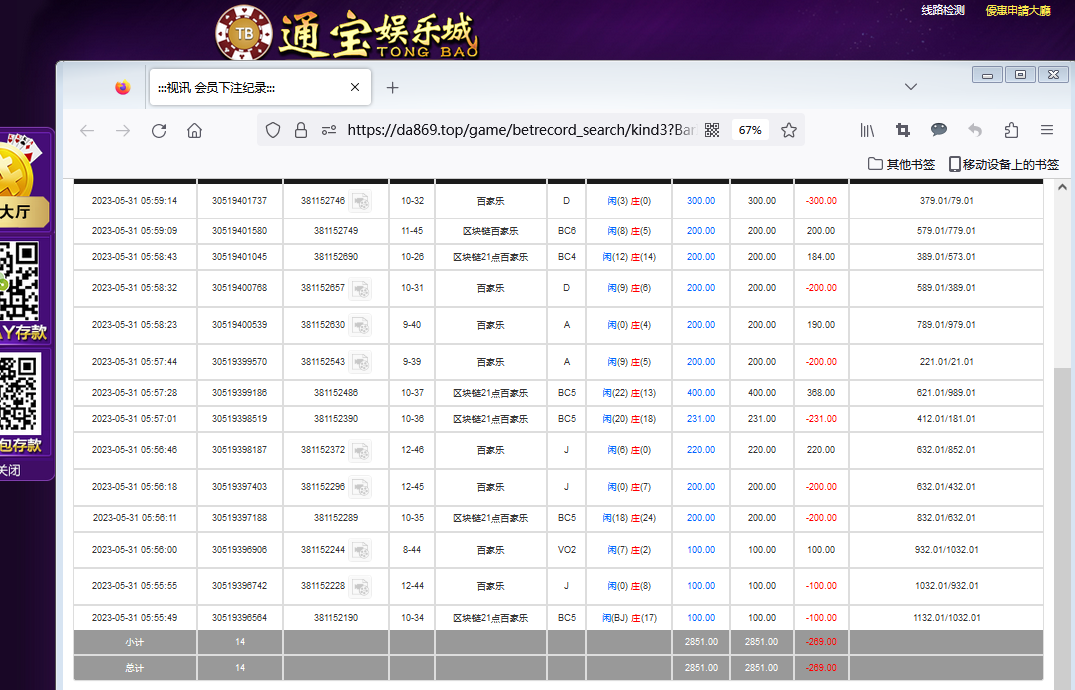Image resolution: width=1075 pixels, height=690 pixels.
Task: View video replay icon for round 381152746
Action: (360, 201)
